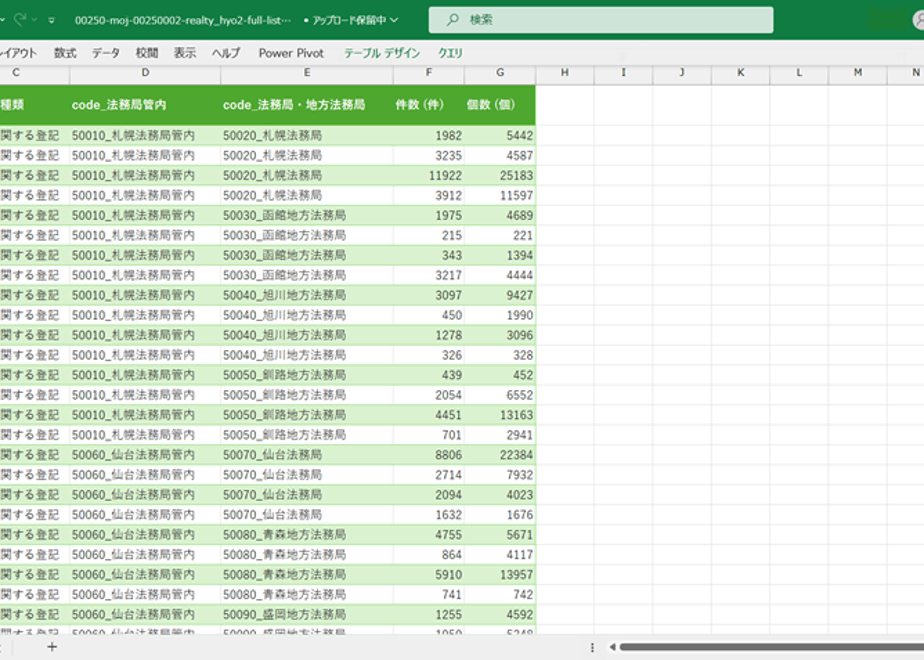The image size is (924, 660).
Task: Select the 表示 tab
Action: [x=184, y=53]
